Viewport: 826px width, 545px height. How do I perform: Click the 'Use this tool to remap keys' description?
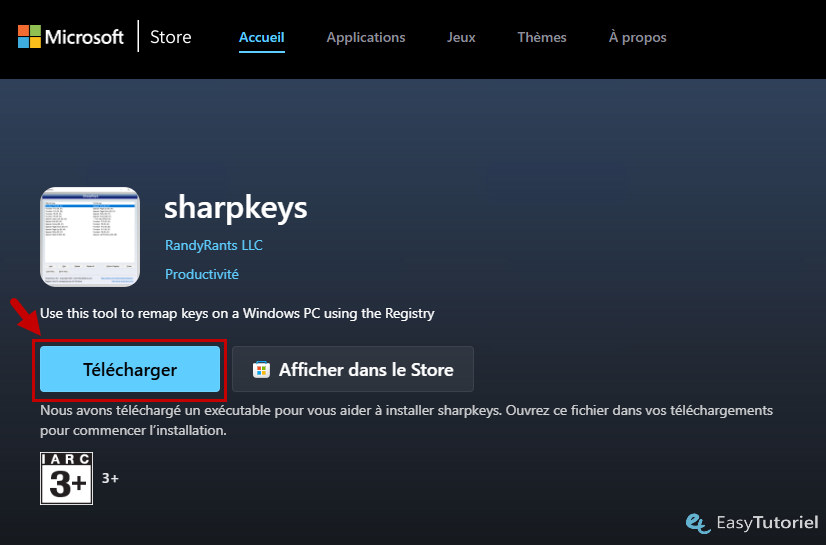(237, 313)
